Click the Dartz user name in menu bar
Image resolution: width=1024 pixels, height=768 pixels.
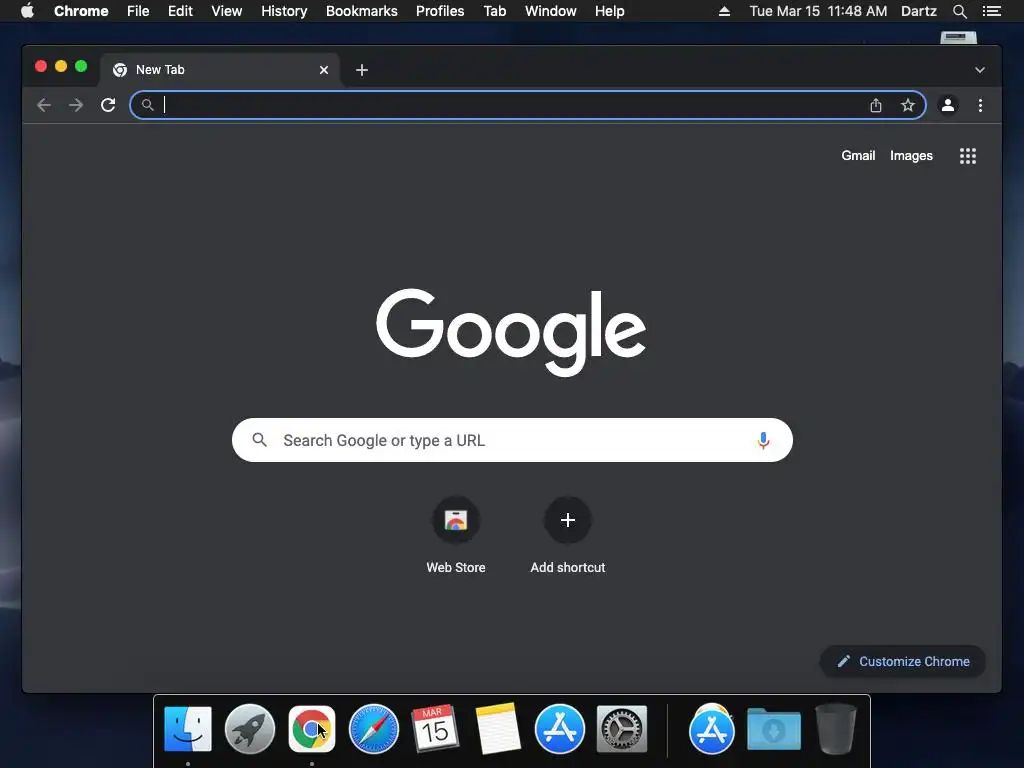[x=918, y=11]
